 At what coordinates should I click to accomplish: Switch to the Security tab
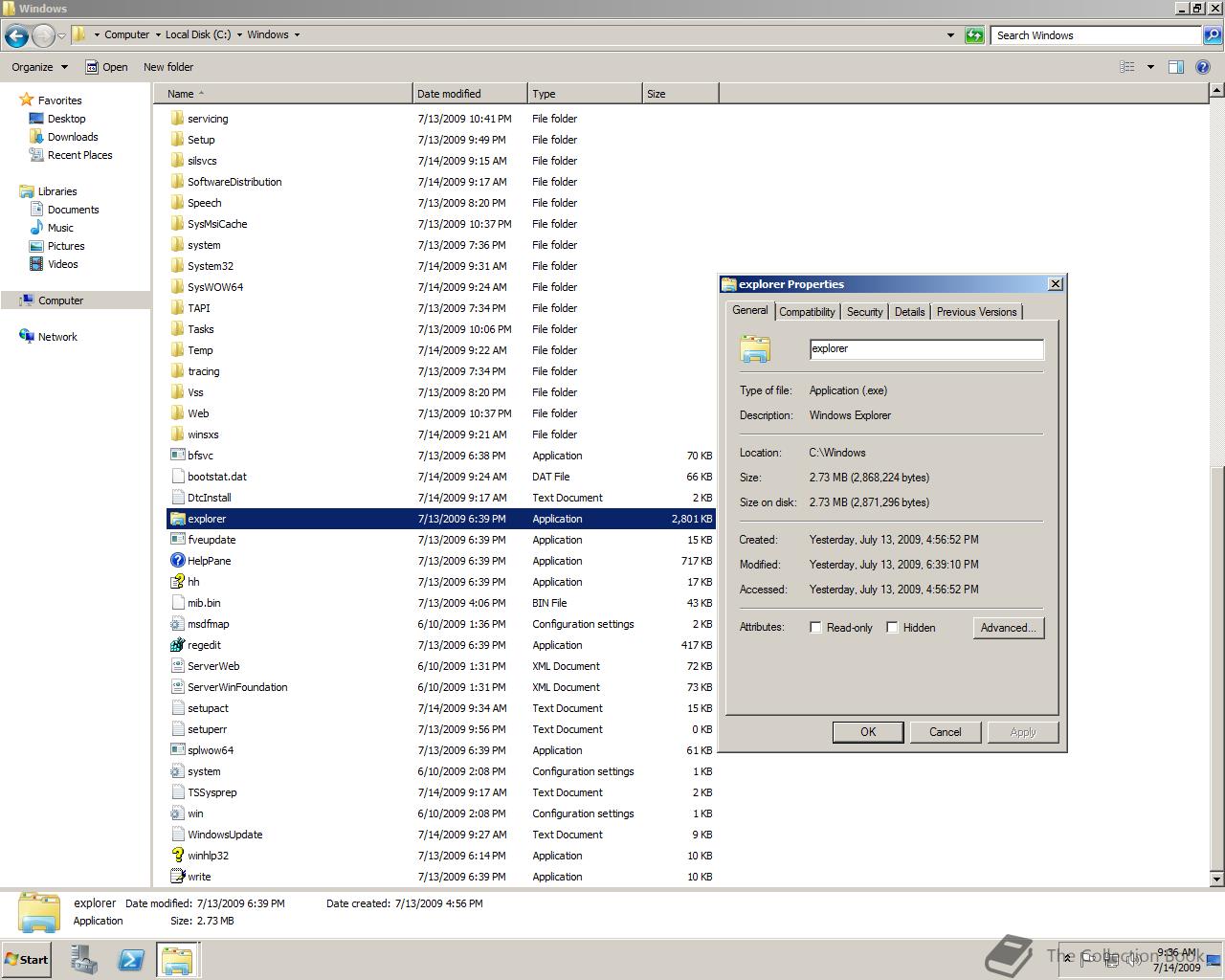coord(864,312)
